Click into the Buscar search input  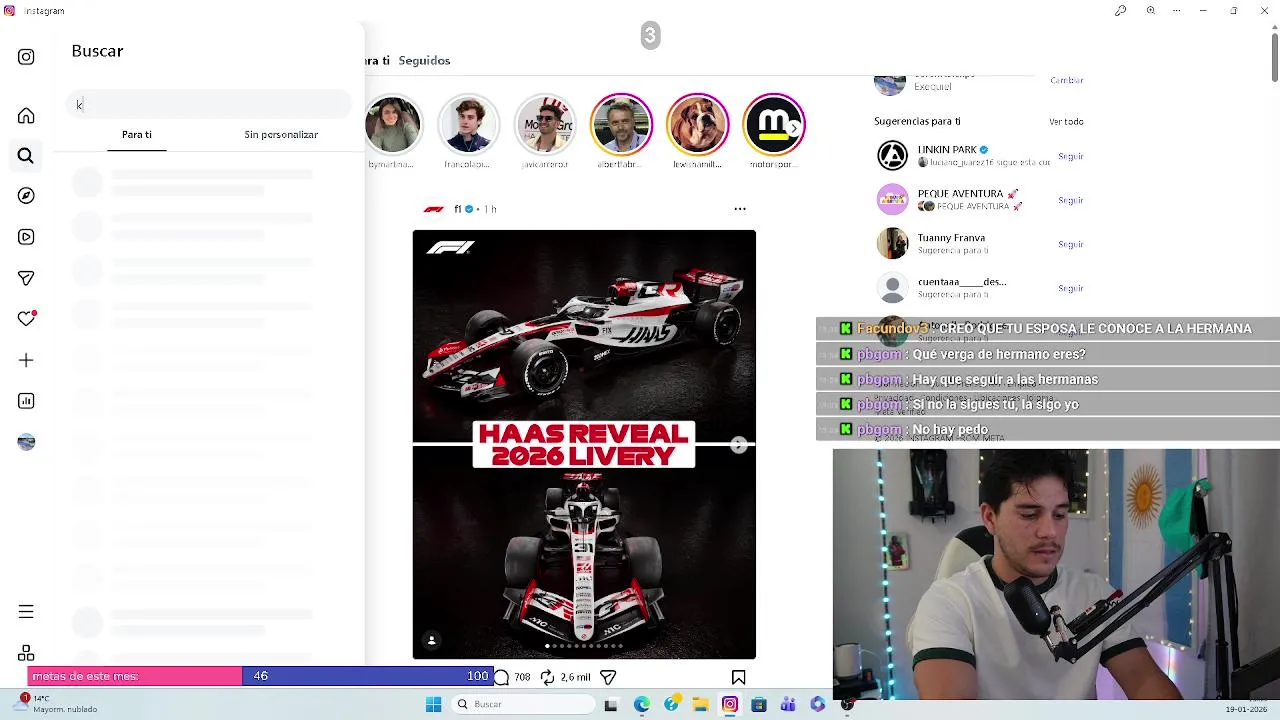210,104
